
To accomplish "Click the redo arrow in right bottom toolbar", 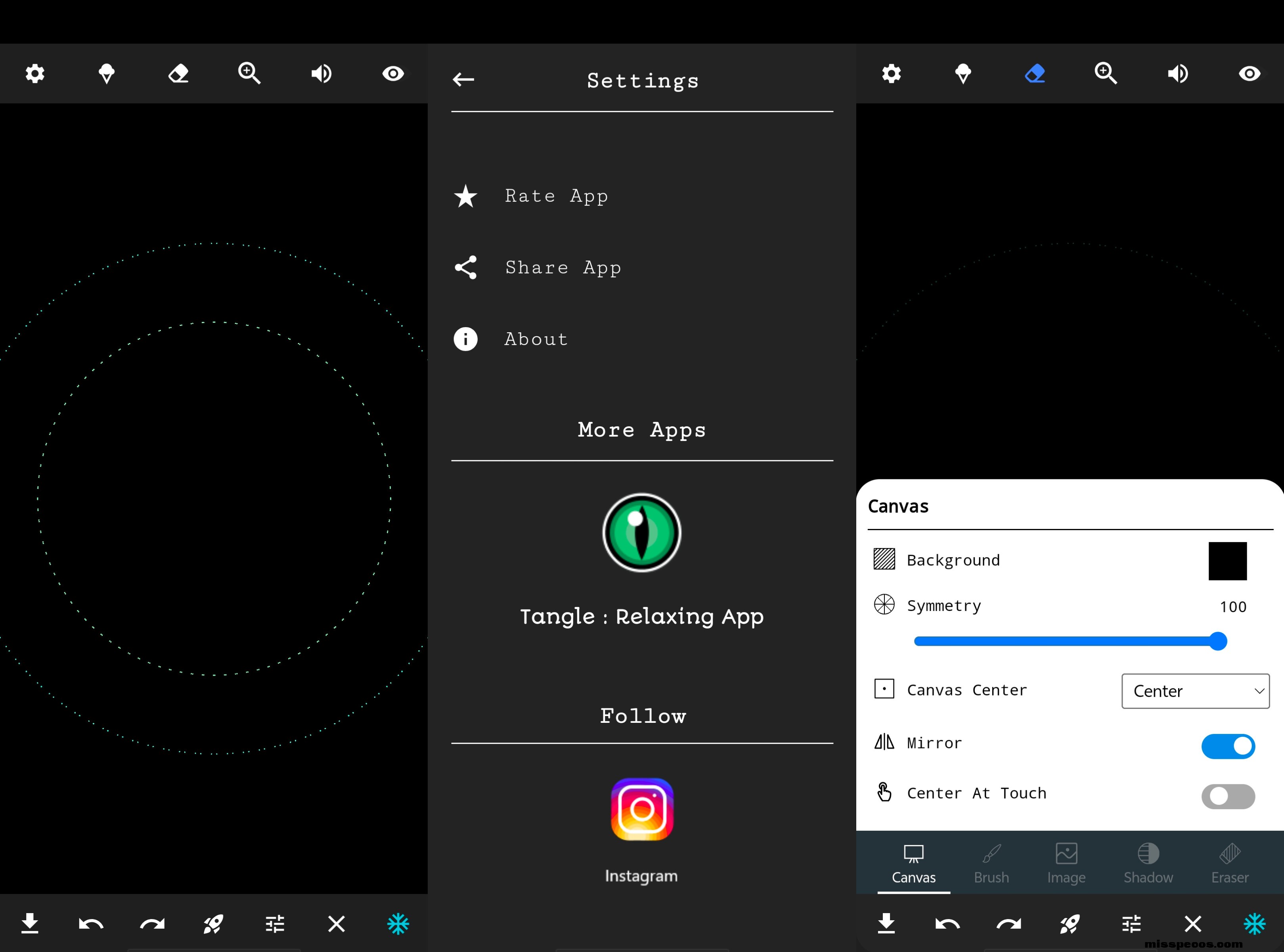I will click(x=1008, y=924).
